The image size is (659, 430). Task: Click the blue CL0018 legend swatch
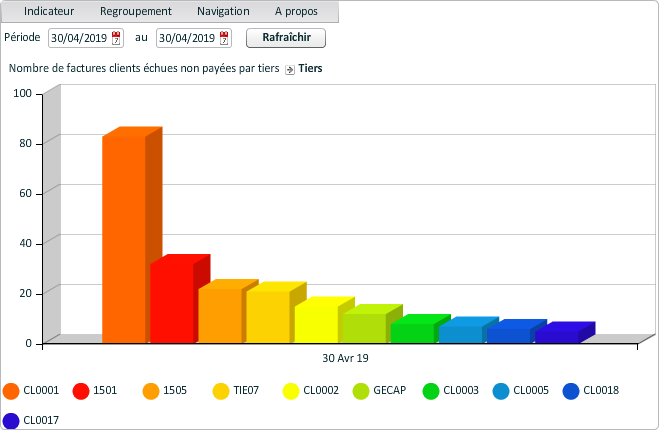(571, 391)
